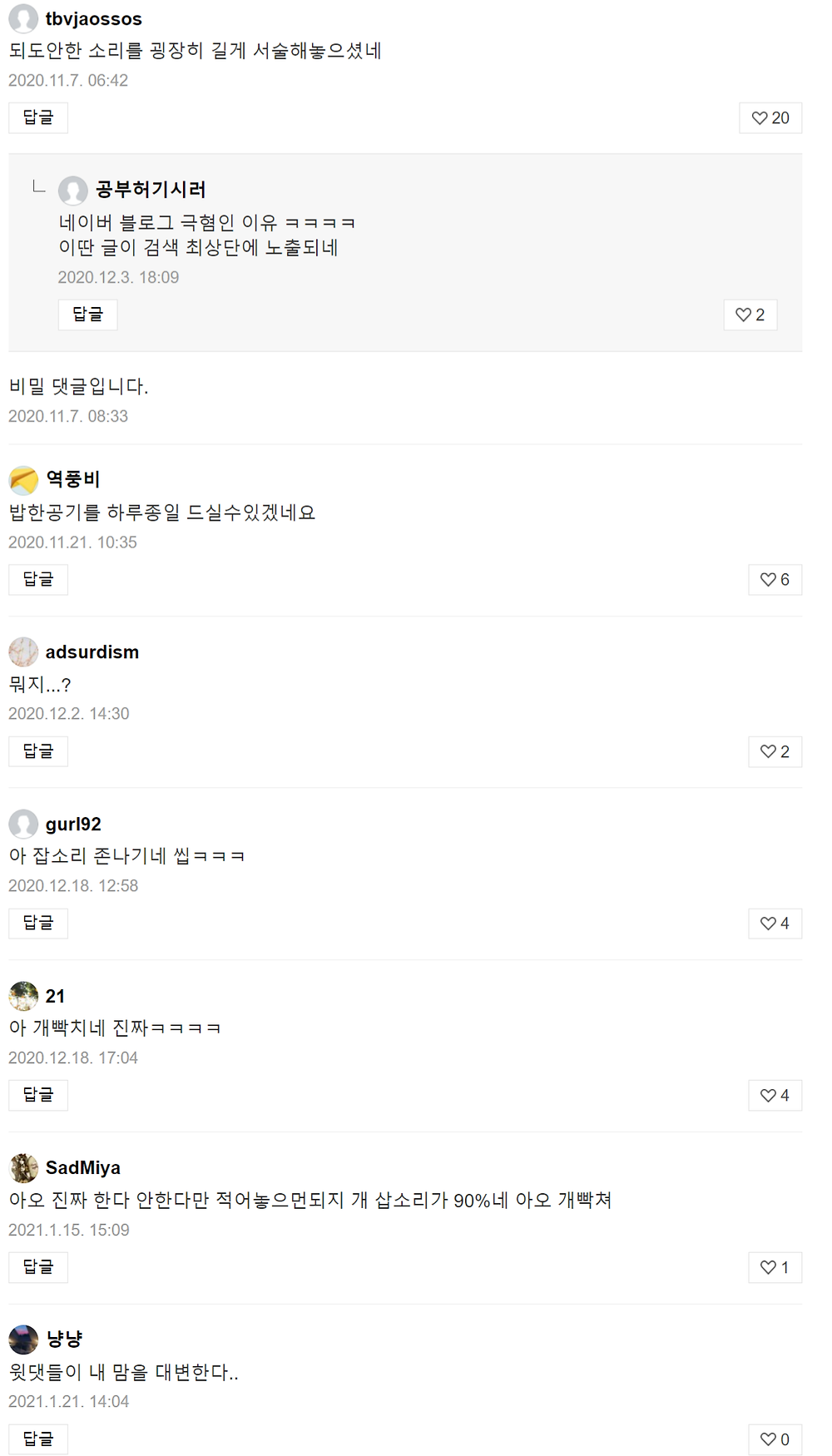Click avatar of user 21
Screen dimensions: 832x1456
coord(23,996)
